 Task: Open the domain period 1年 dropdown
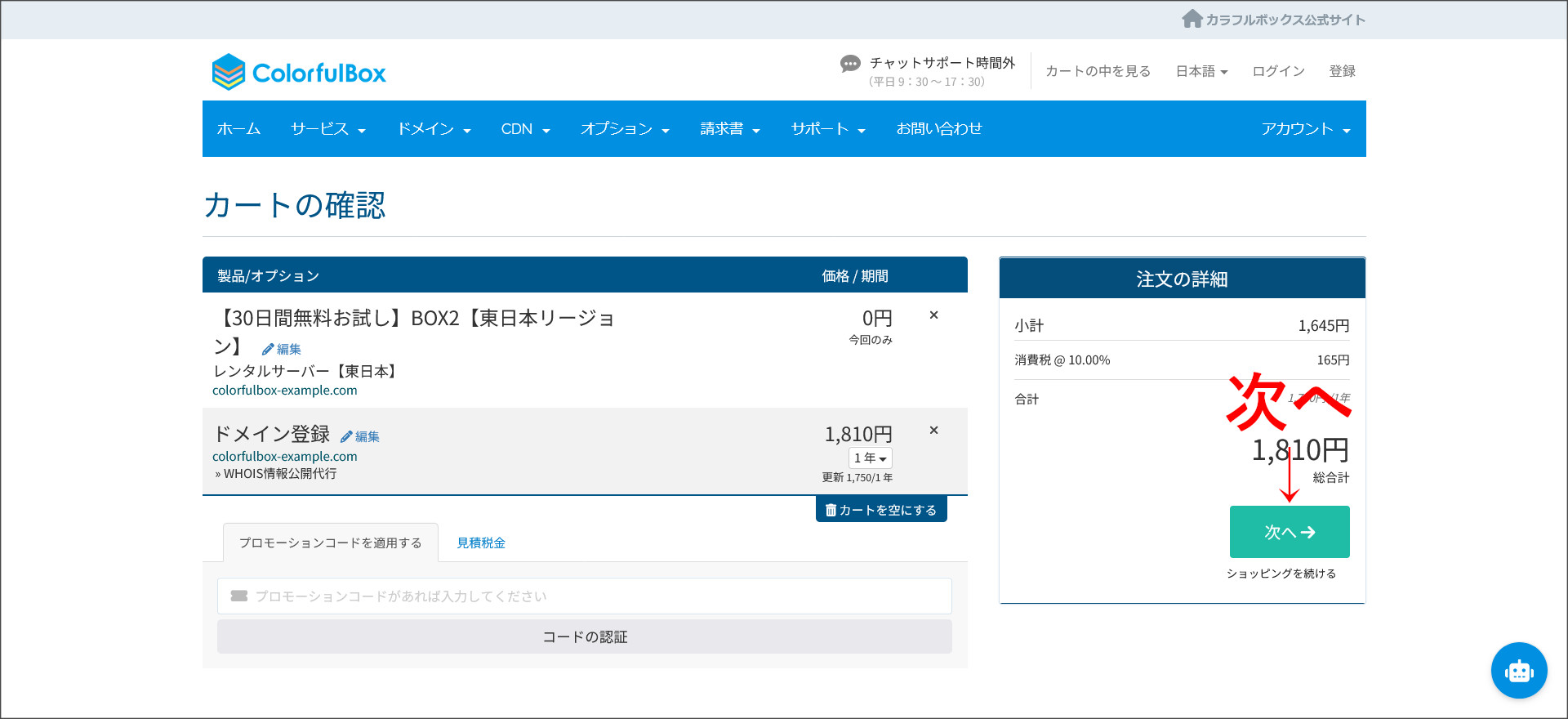click(x=870, y=458)
